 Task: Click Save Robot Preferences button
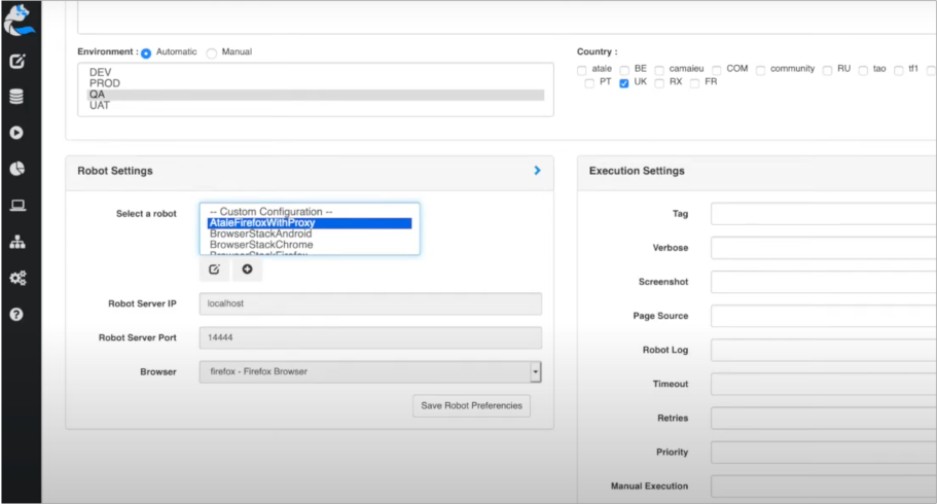471,406
